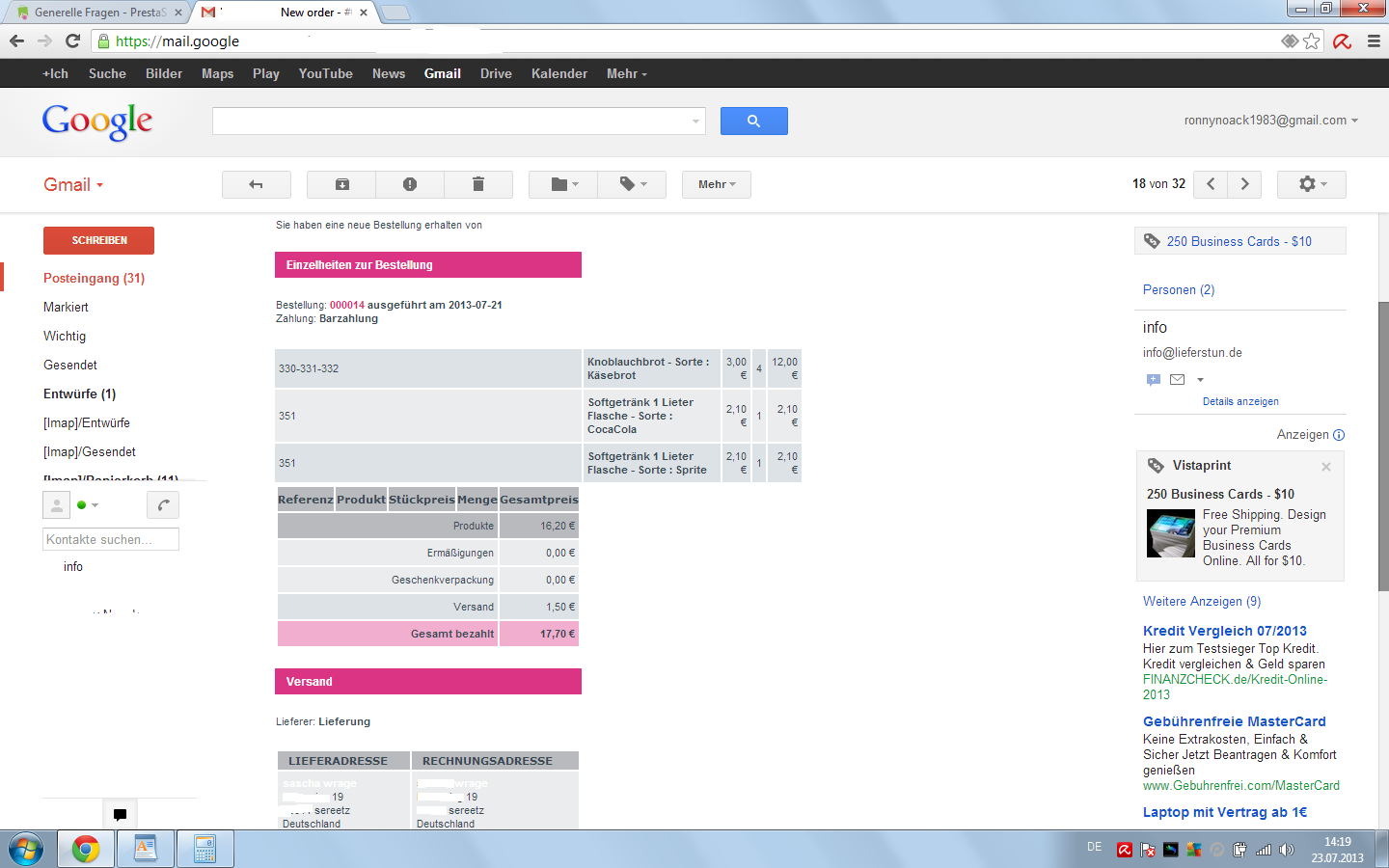Click the Google search button with magnifier
Screen dimensions: 1389x868
[754, 121]
